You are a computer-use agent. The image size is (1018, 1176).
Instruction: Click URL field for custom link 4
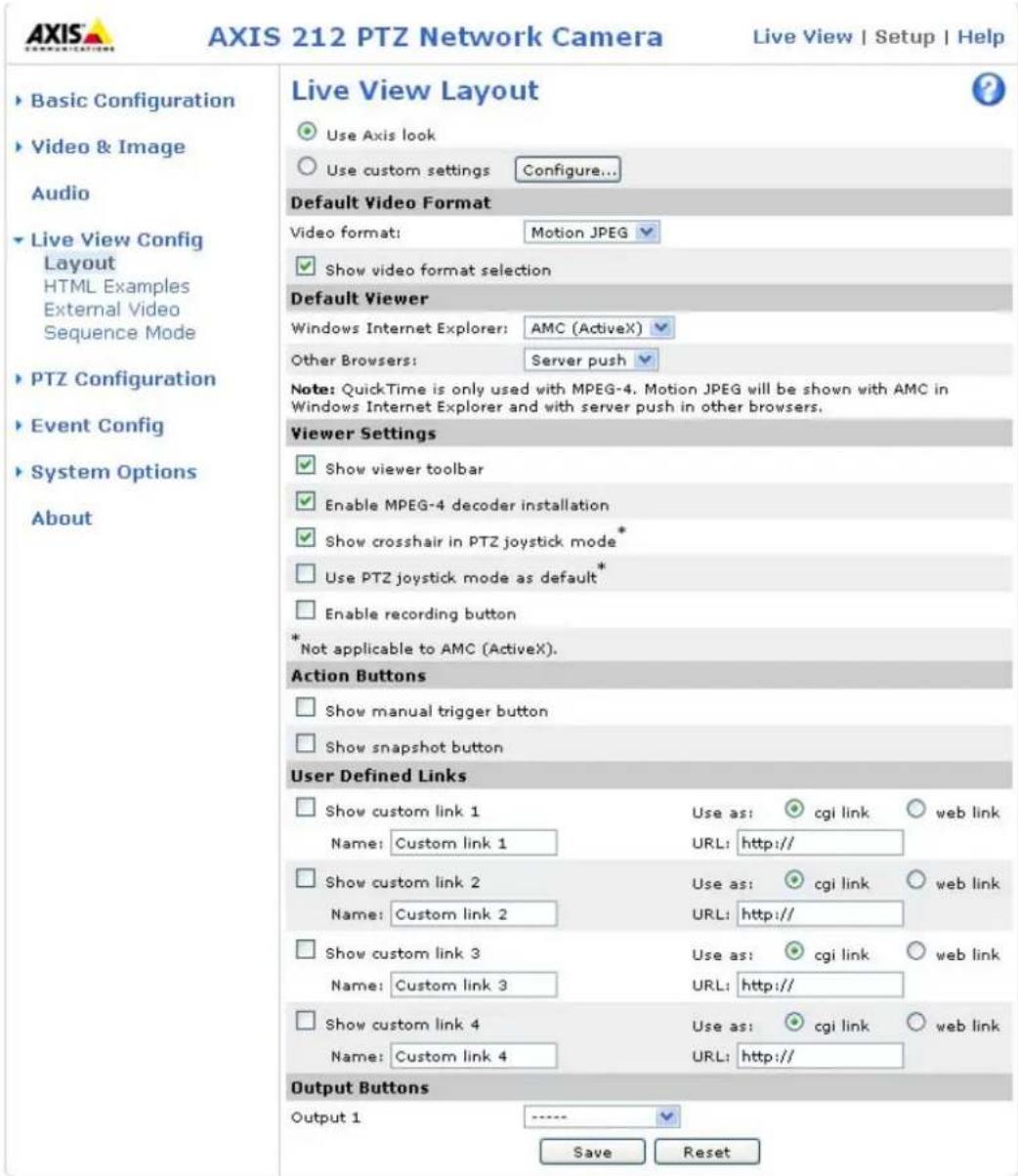[x=820, y=1056]
